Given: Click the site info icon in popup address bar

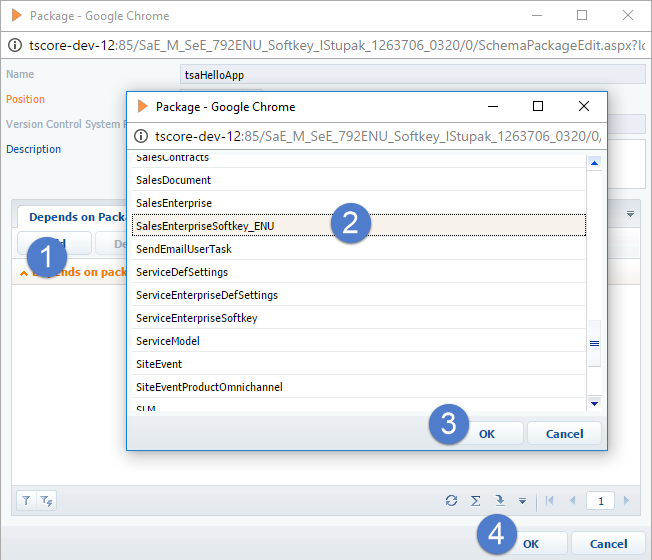Looking at the screenshot, I should (141, 136).
